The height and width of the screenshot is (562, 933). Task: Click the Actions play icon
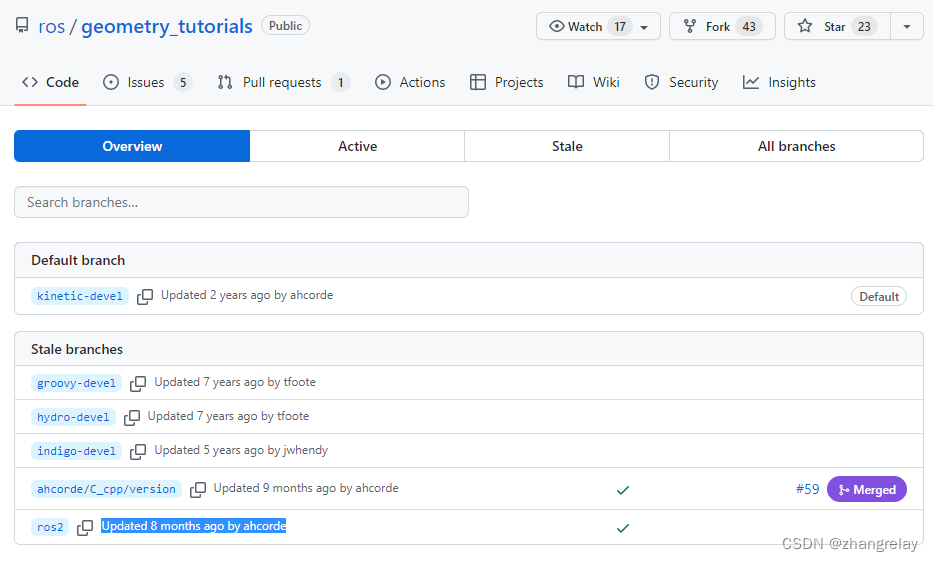[x=383, y=82]
